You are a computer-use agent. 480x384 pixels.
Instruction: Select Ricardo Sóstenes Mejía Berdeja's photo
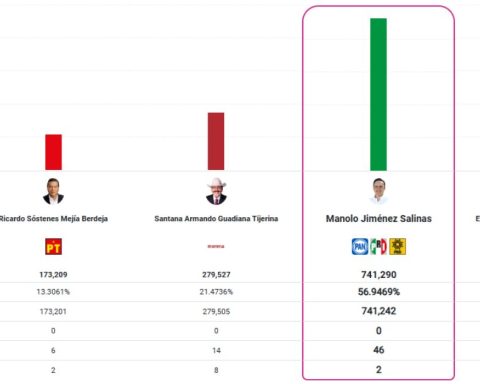pyautogui.click(x=53, y=191)
